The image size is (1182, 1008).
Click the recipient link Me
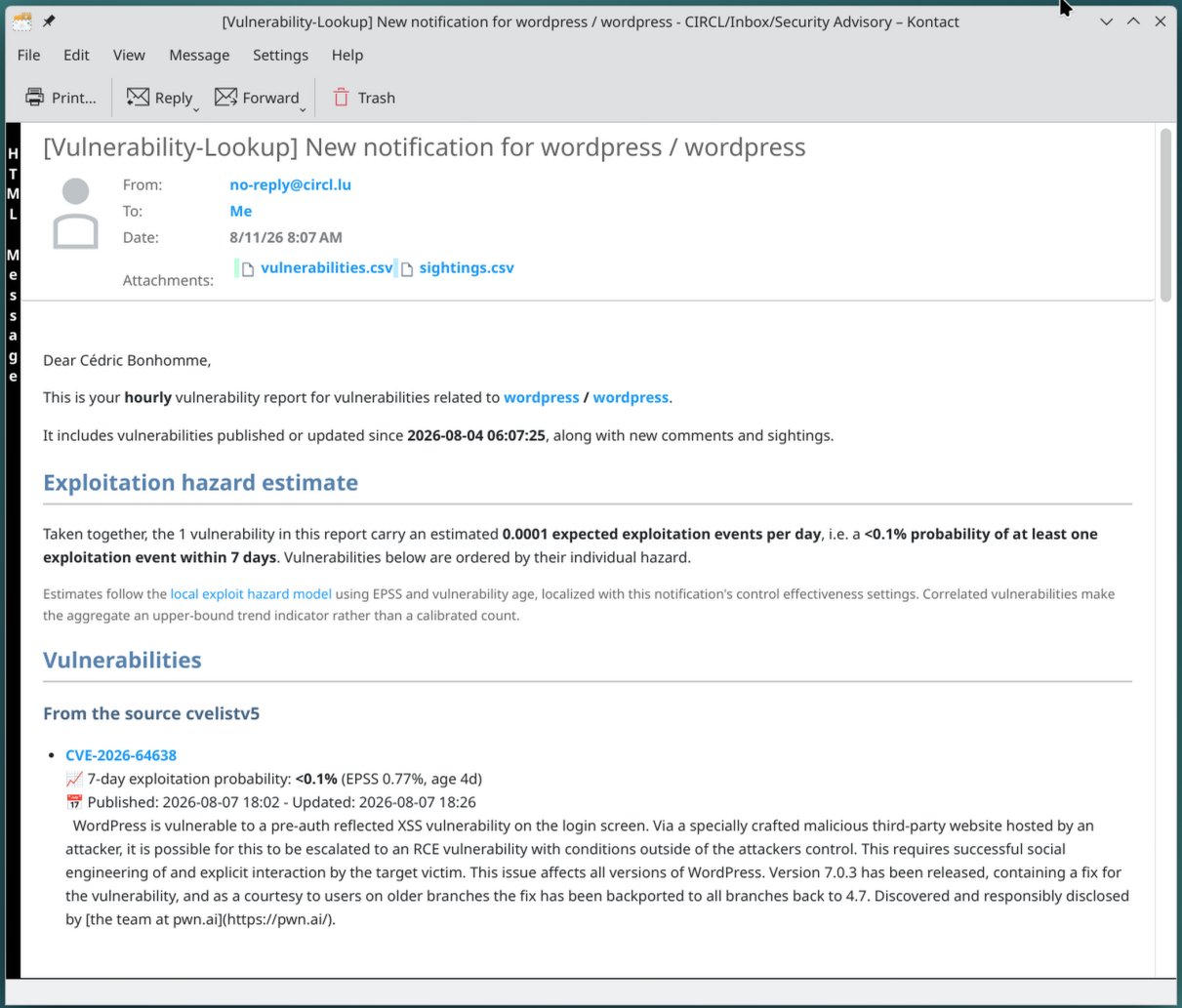241,211
